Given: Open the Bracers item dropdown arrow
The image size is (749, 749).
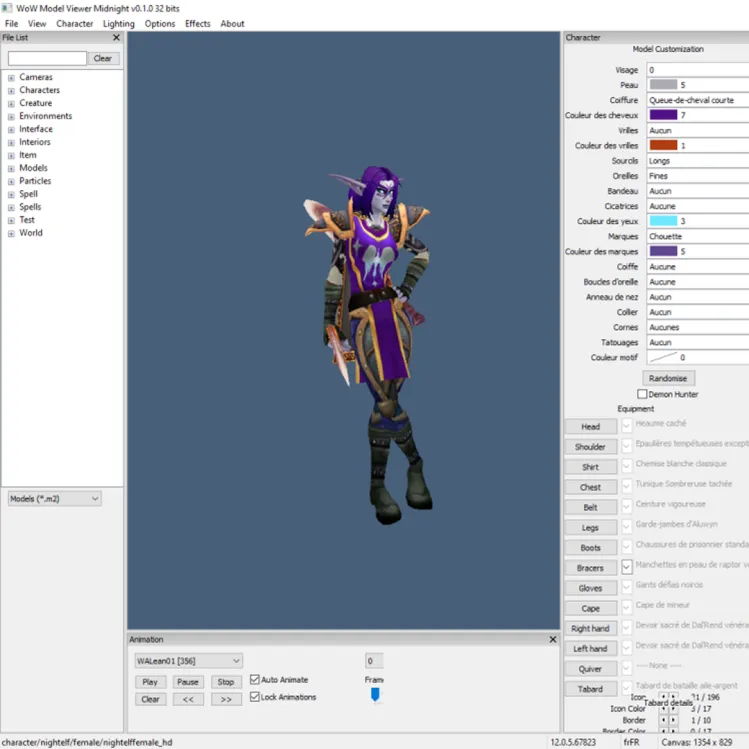Looking at the screenshot, I should [x=627, y=567].
